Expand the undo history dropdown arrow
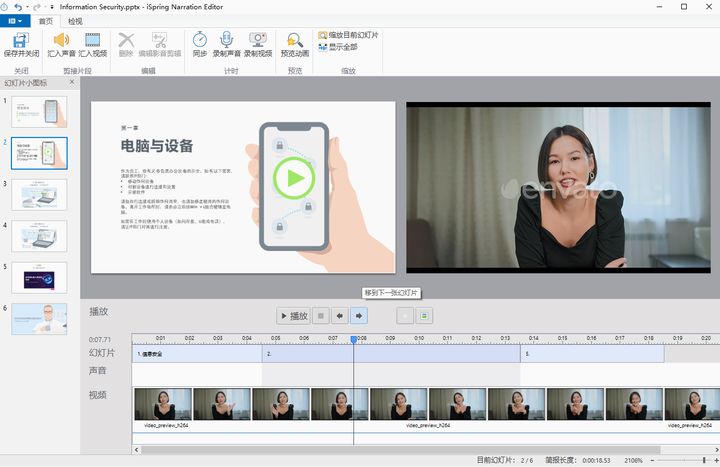 point(27,7)
